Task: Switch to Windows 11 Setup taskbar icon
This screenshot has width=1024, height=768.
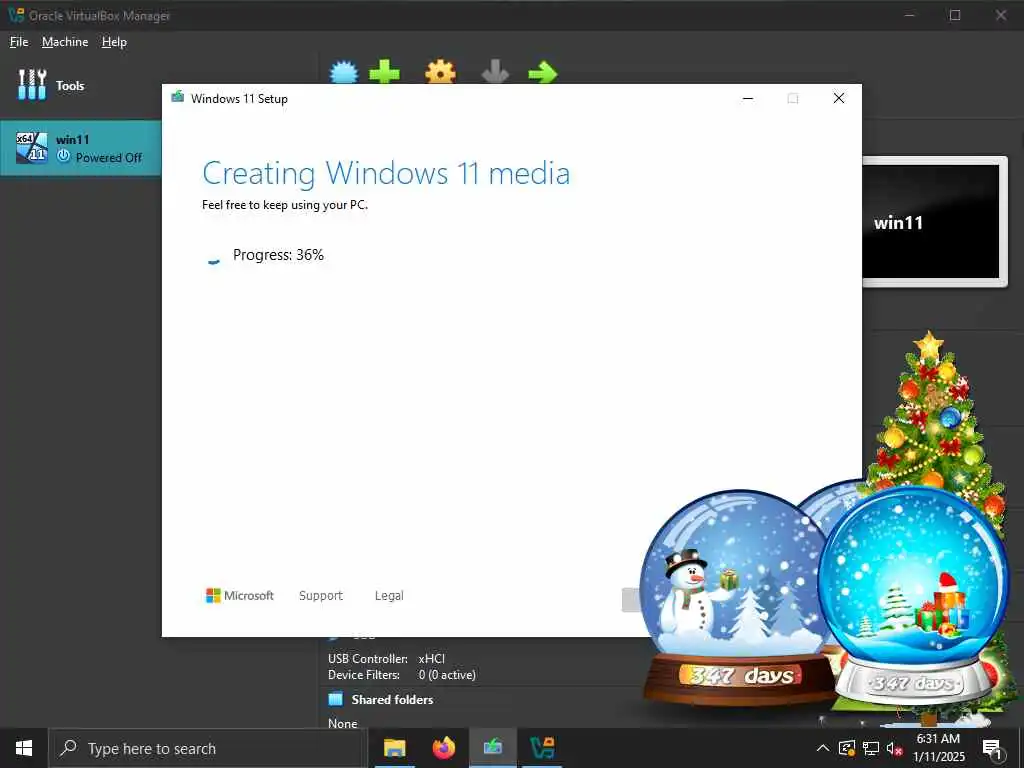Action: tap(493, 748)
